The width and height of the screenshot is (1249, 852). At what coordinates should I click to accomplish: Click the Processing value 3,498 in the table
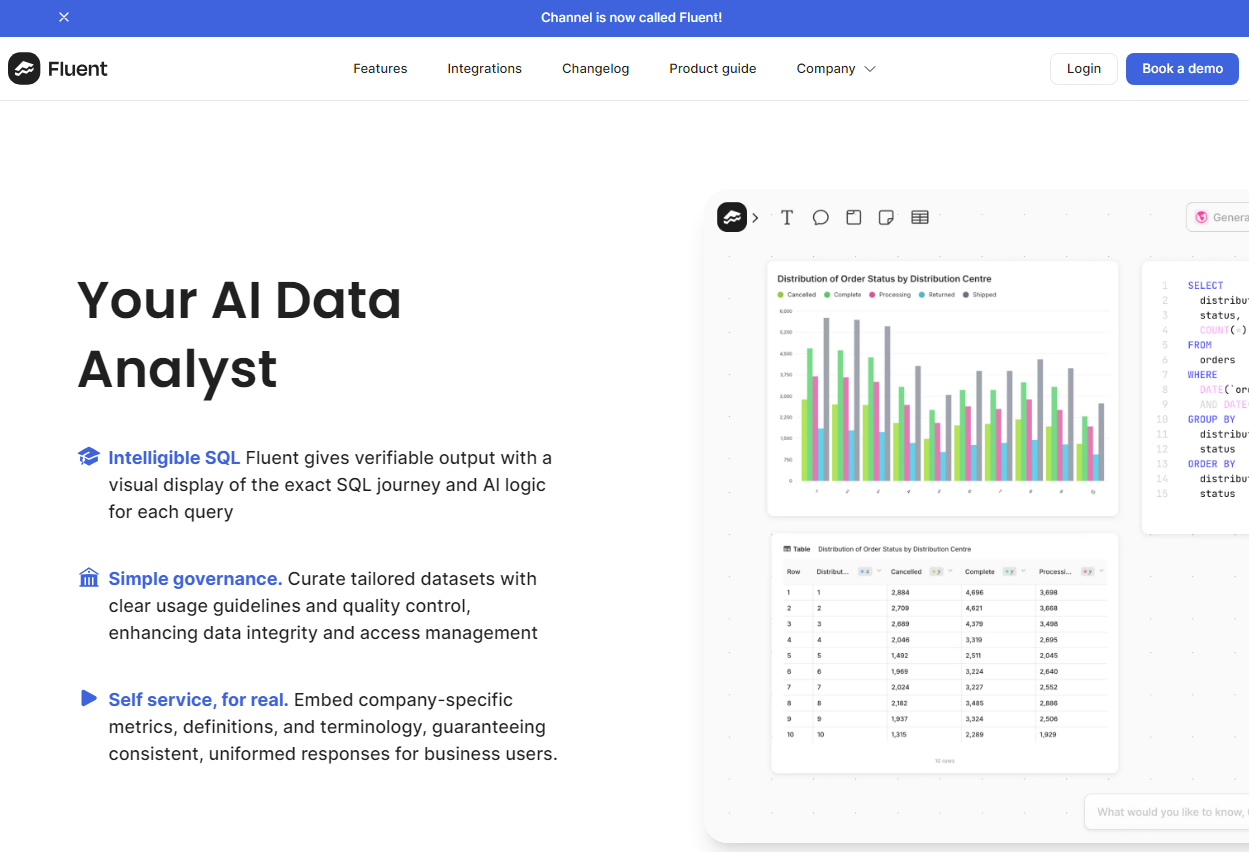tap(1048, 624)
